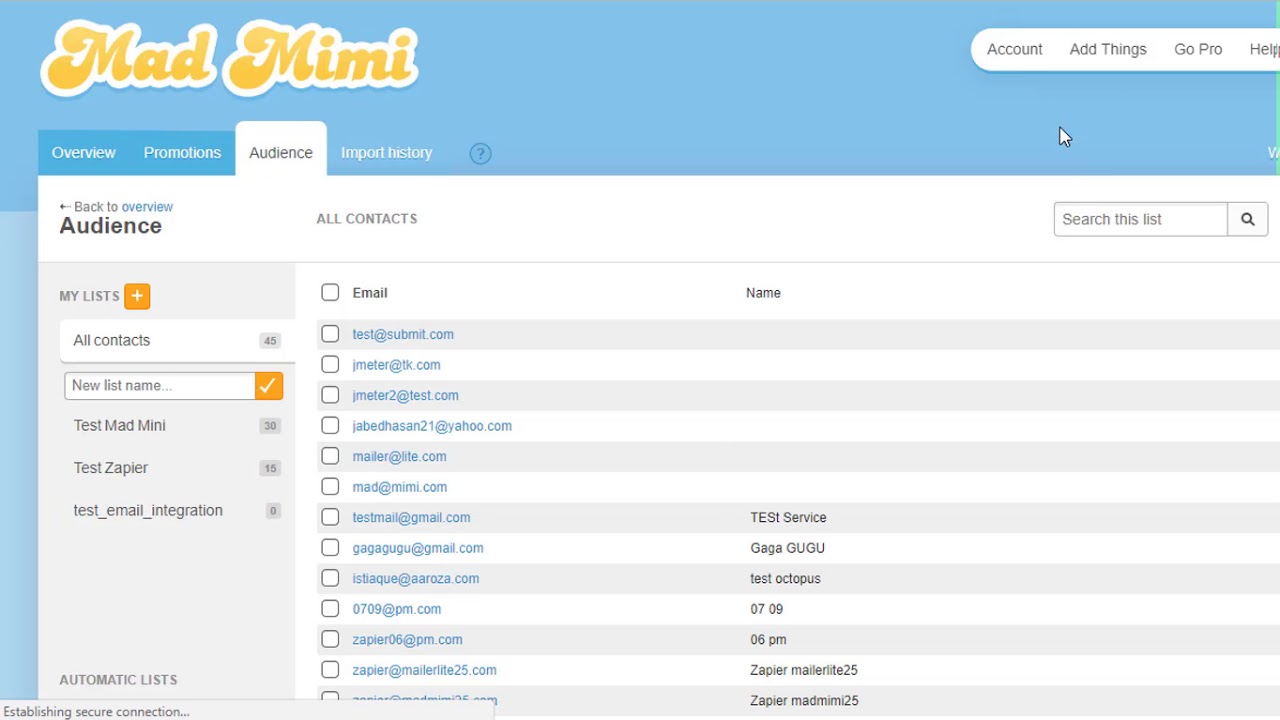Image resolution: width=1280 pixels, height=720 pixels.
Task: Focus the New list name field
Action: pyautogui.click(x=160, y=386)
